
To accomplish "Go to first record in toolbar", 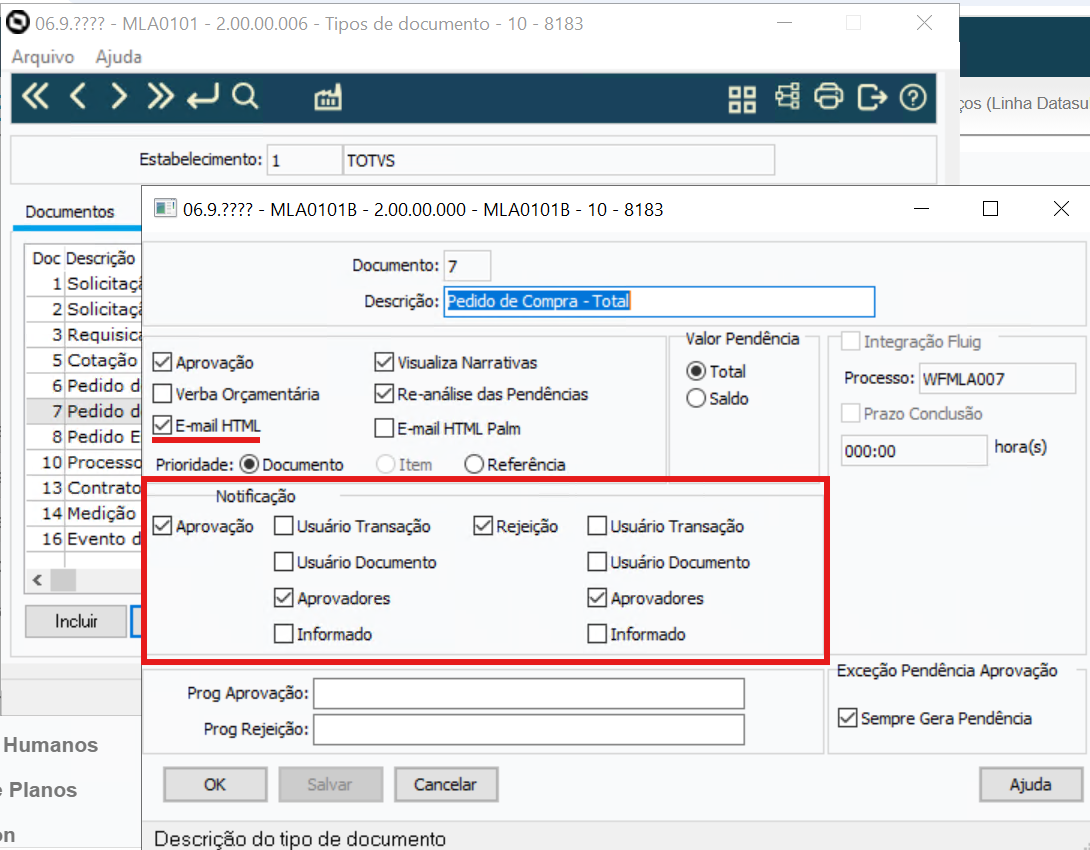I will [x=35, y=97].
